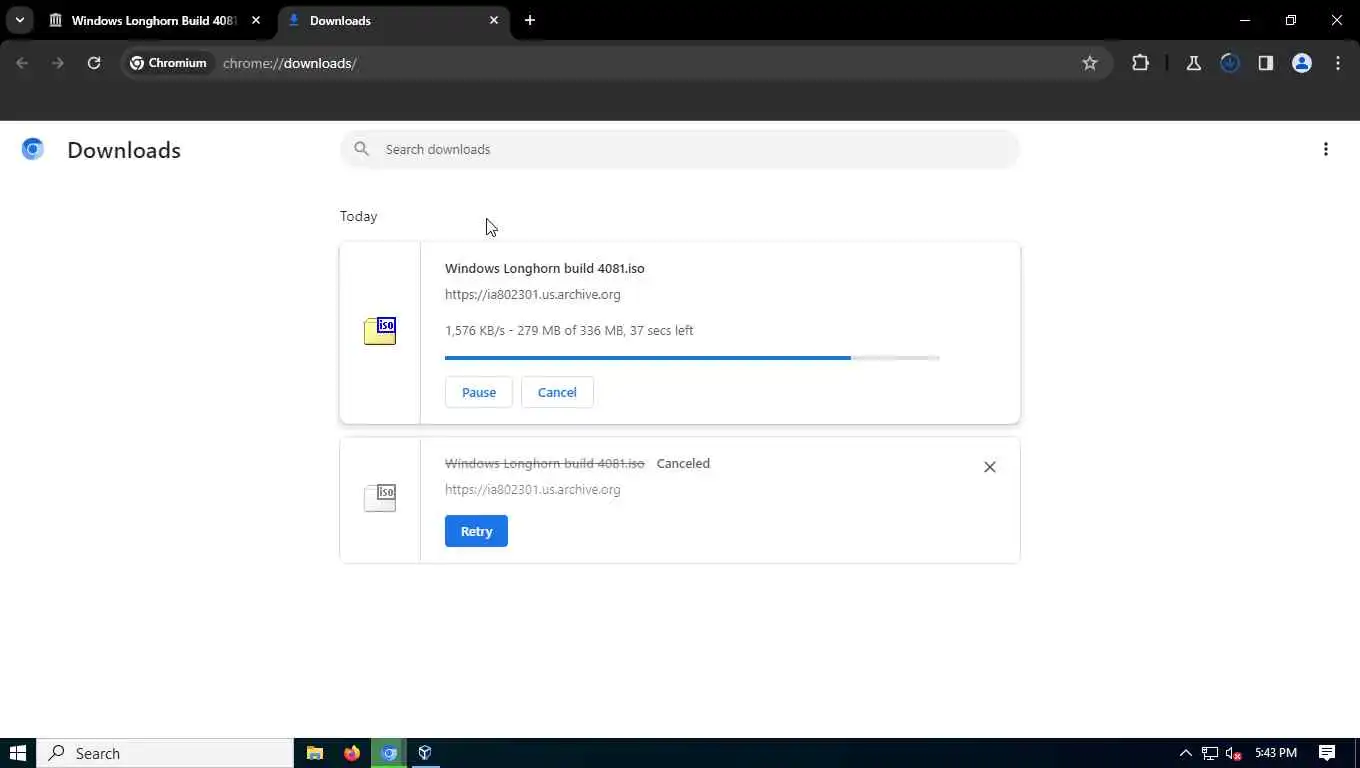Click the taskbar Search box
Screen dimensions: 1360x768
pos(165,753)
